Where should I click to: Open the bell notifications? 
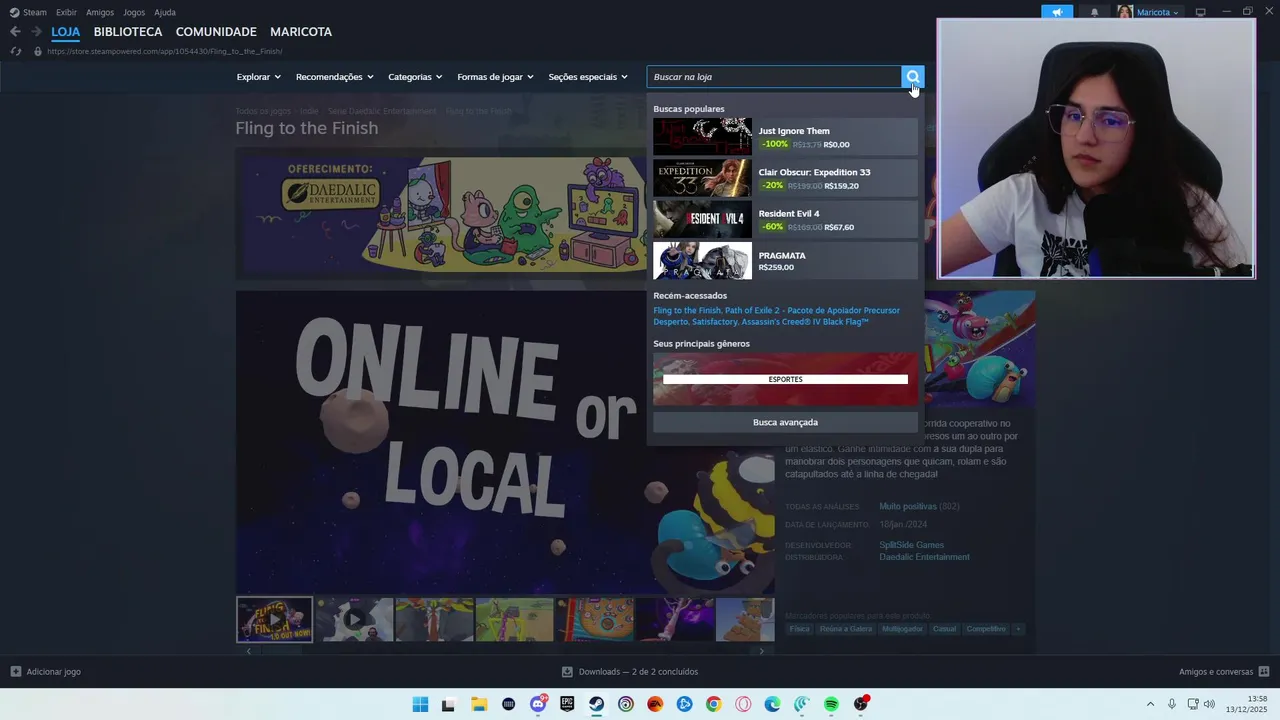coord(1094,12)
